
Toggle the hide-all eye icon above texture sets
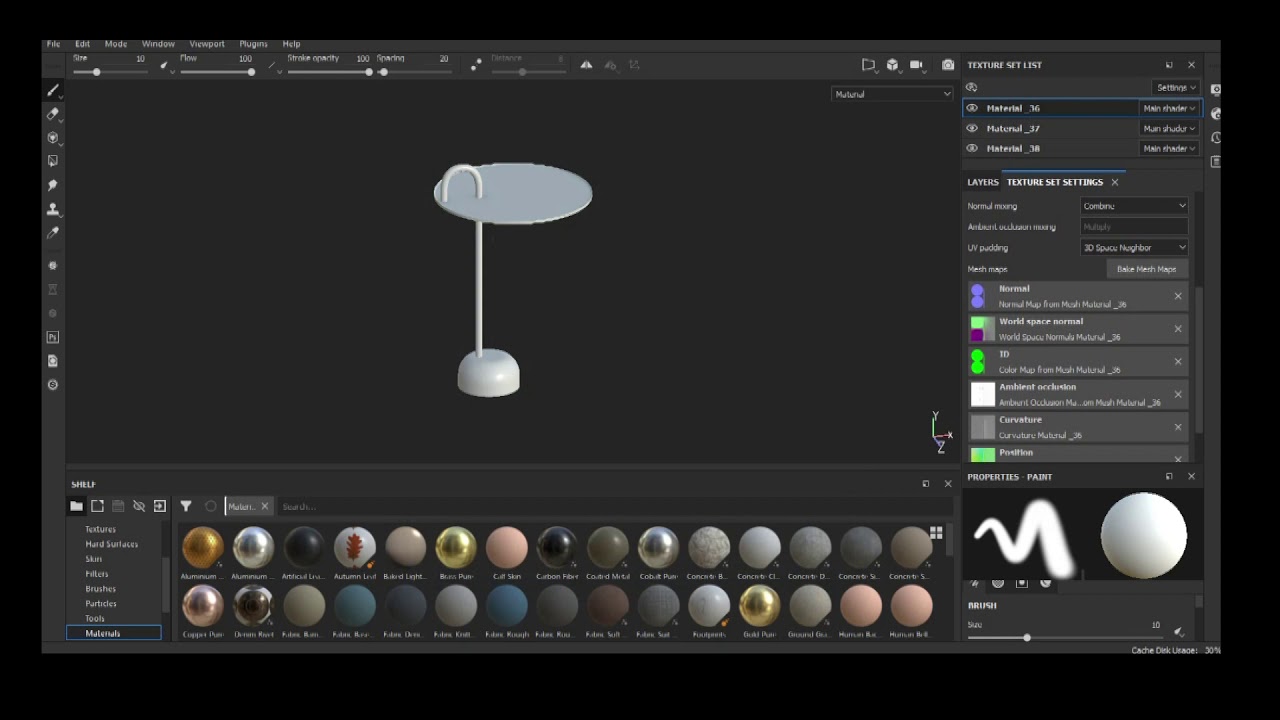971,87
